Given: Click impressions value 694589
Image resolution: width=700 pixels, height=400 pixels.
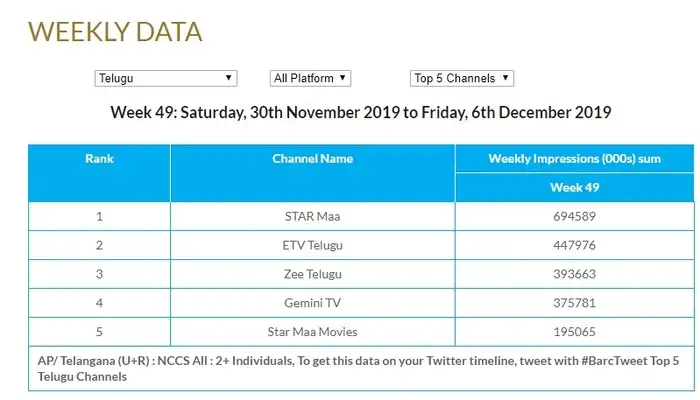Looking at the screenshot, I should coord(574,216).
